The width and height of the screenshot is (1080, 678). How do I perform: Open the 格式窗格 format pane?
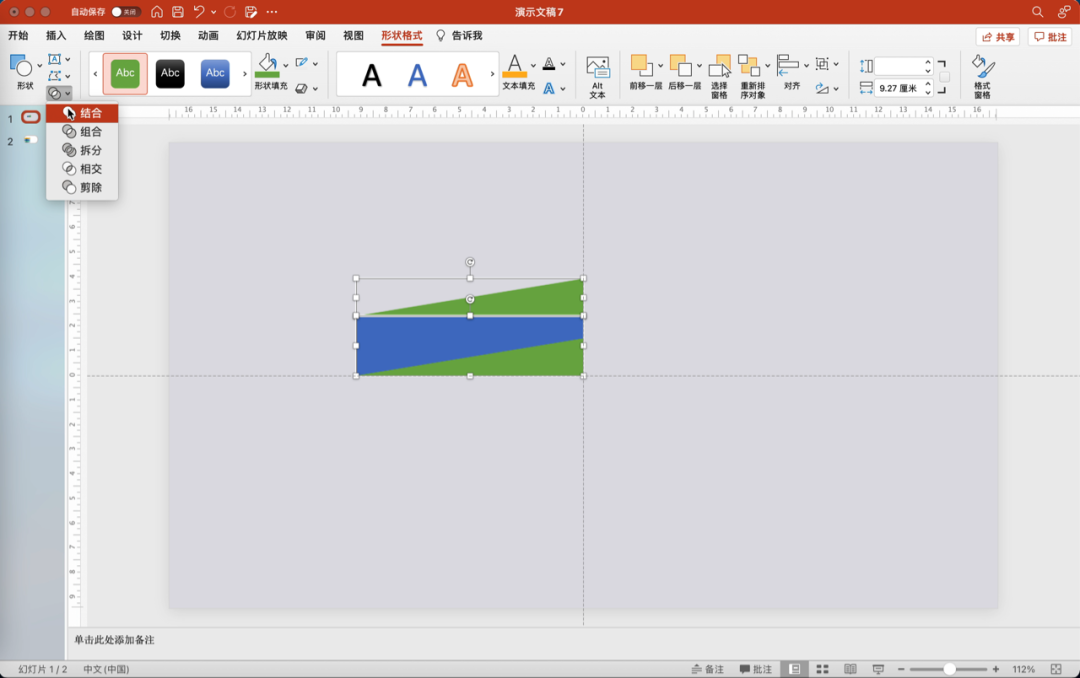click(x=982, y=76)
